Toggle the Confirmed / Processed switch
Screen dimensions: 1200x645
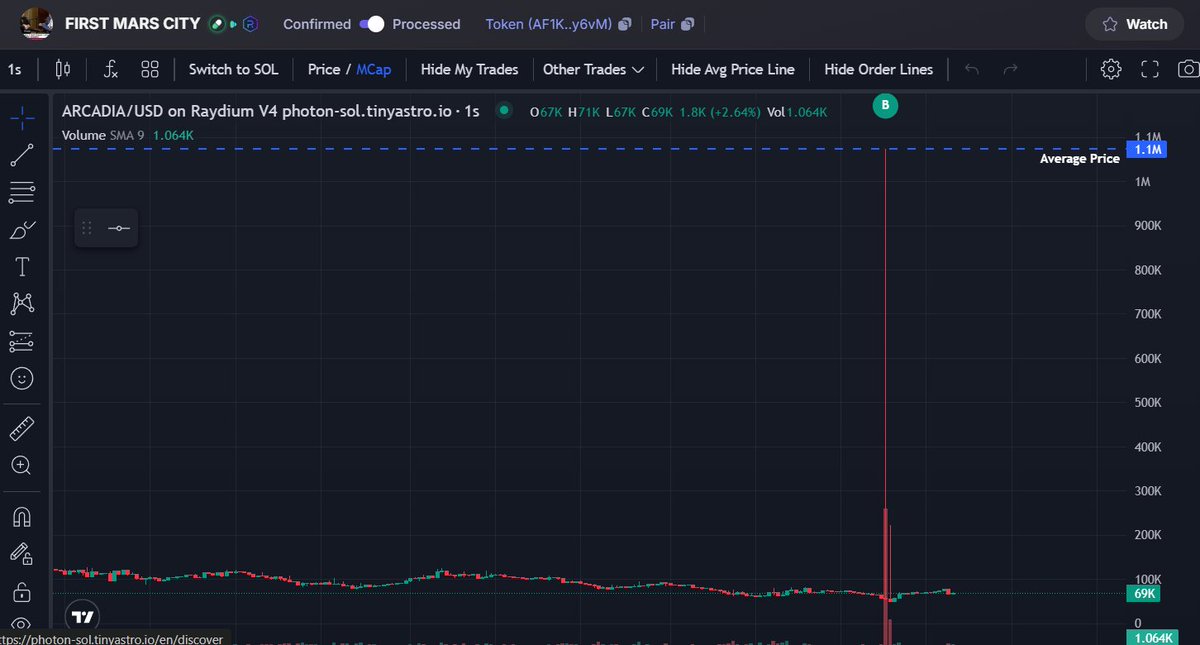(371, 23)
